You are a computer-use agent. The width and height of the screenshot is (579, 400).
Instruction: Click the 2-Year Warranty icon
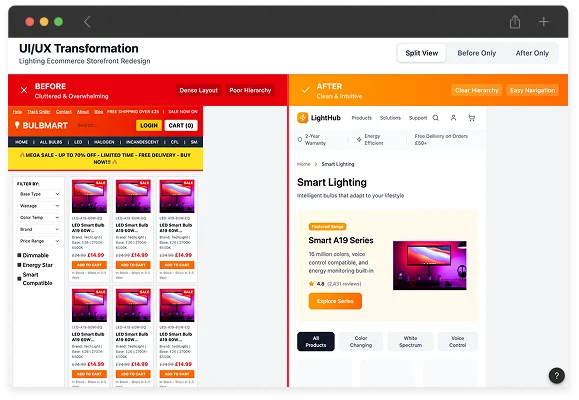coord(300,140)
